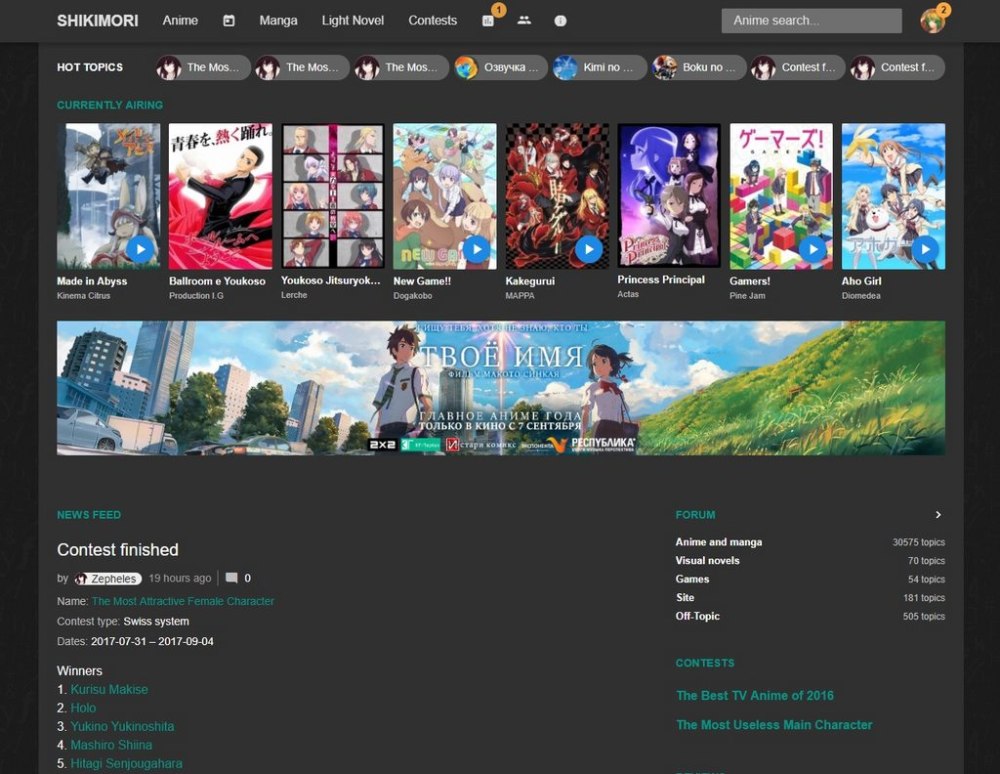Open the Kakegurui title link
This screenshot has width=1000, height=774.
[x=530, y=281]
